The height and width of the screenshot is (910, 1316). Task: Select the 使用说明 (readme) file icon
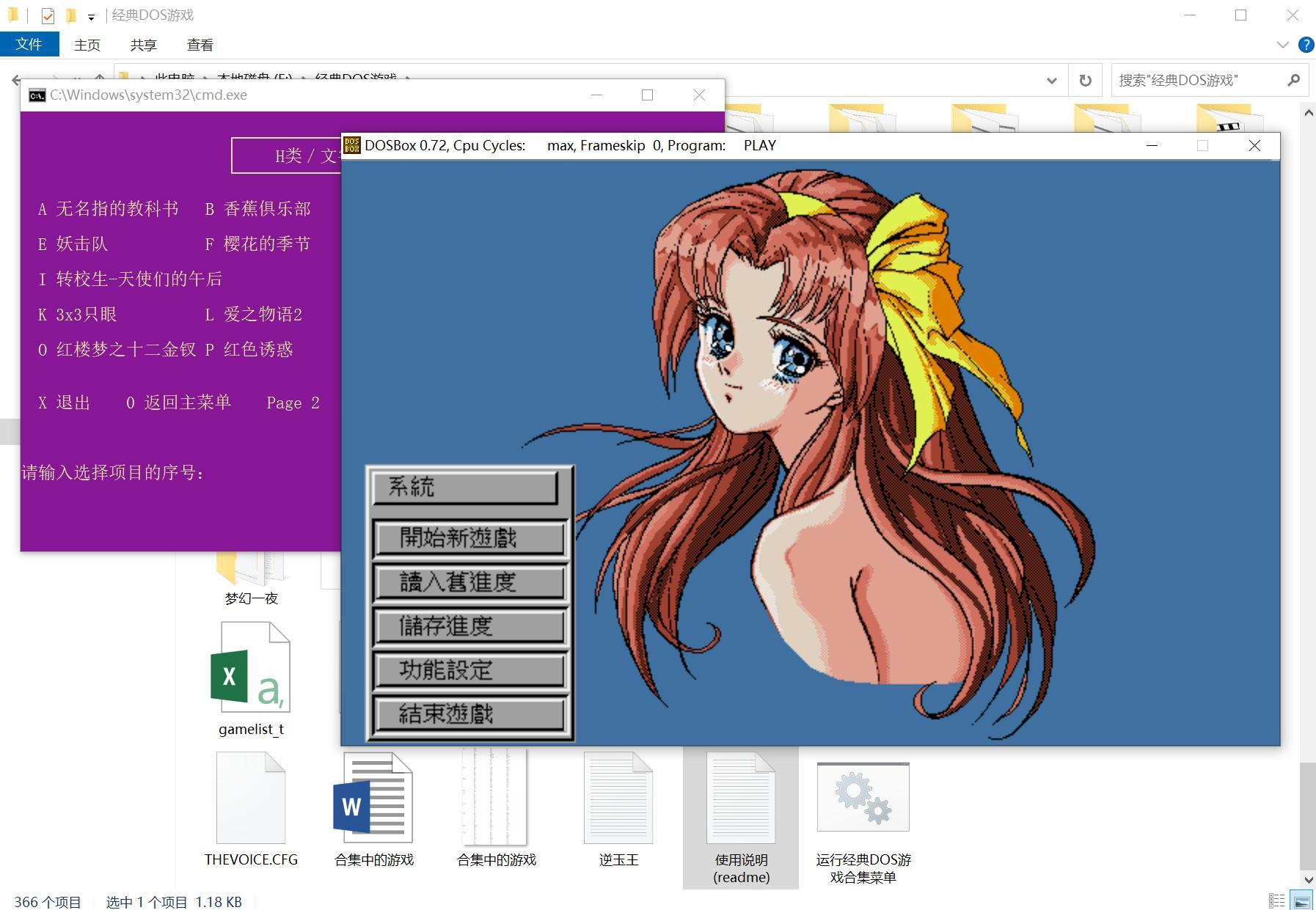740,798
